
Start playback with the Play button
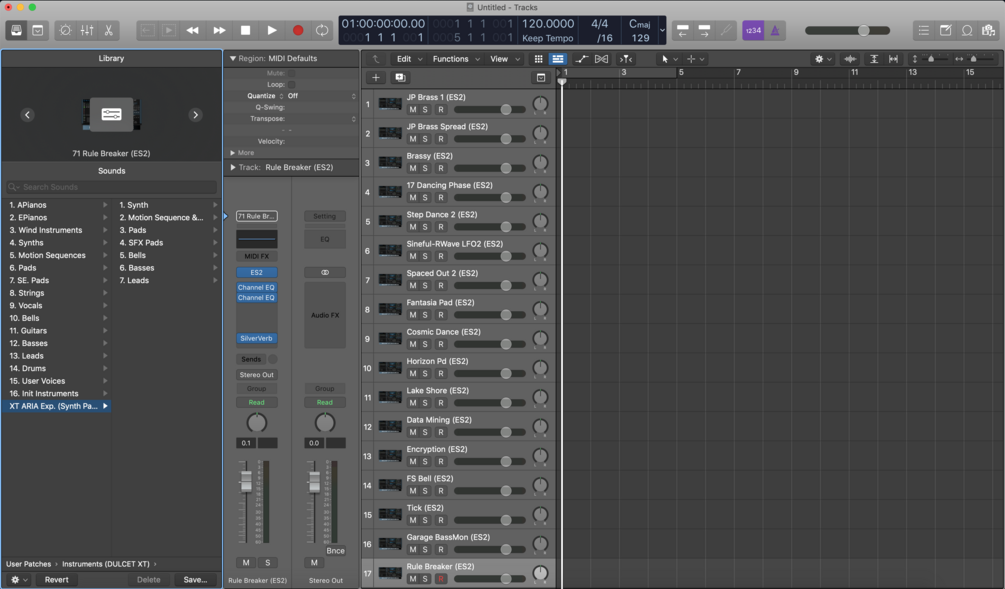(272, 30)
